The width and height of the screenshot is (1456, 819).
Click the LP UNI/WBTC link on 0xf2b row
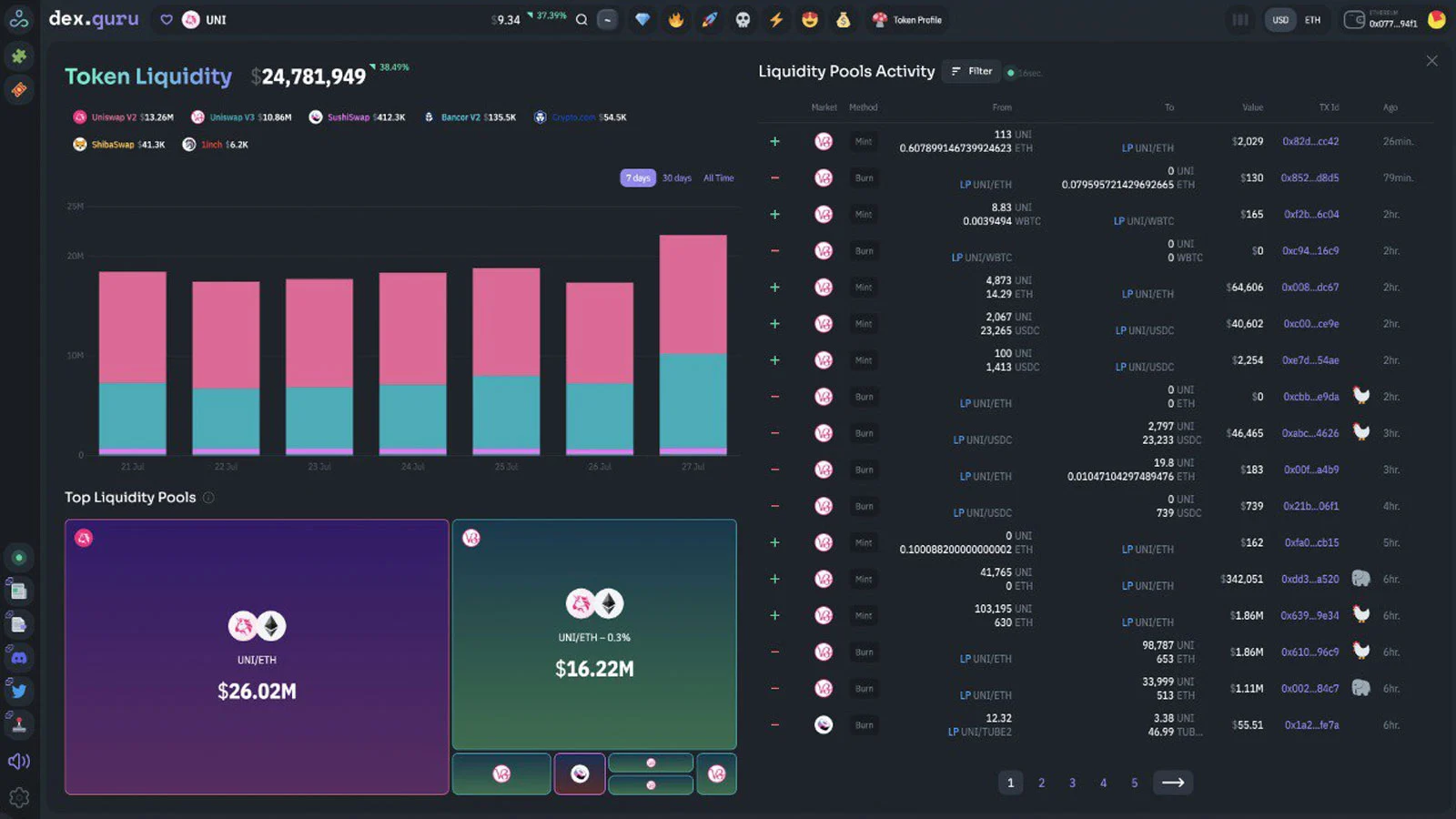point(1144,221)
